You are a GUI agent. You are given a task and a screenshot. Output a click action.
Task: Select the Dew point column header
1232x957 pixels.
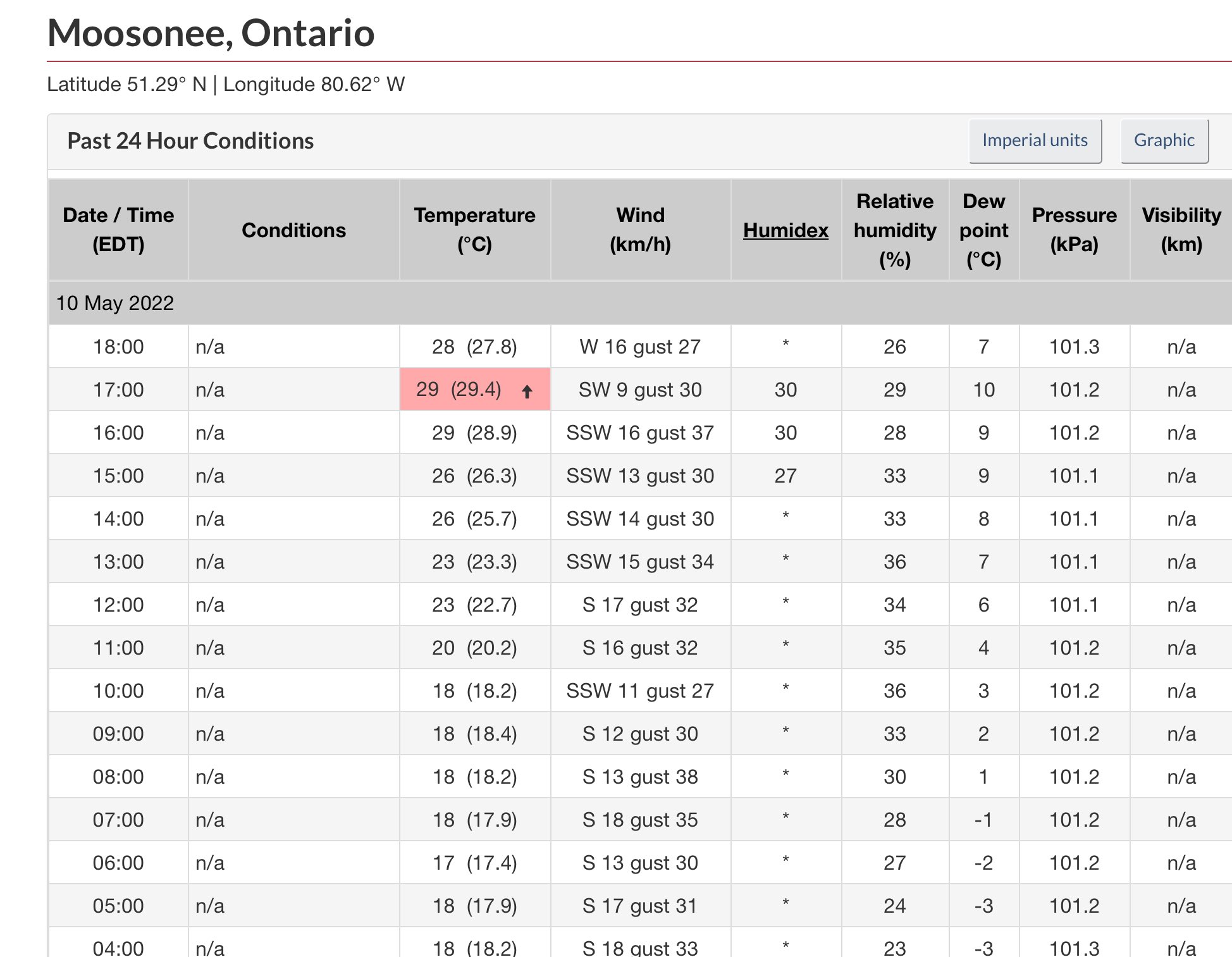[x=984, y=229]
